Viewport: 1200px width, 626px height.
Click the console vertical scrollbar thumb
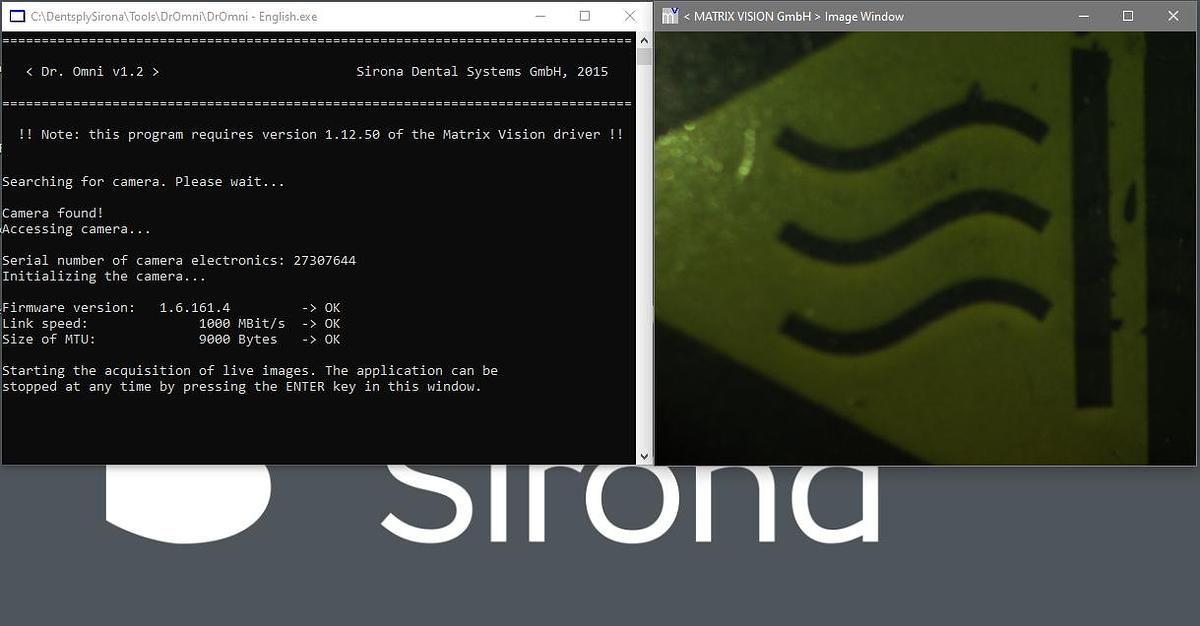coord(645,56)
